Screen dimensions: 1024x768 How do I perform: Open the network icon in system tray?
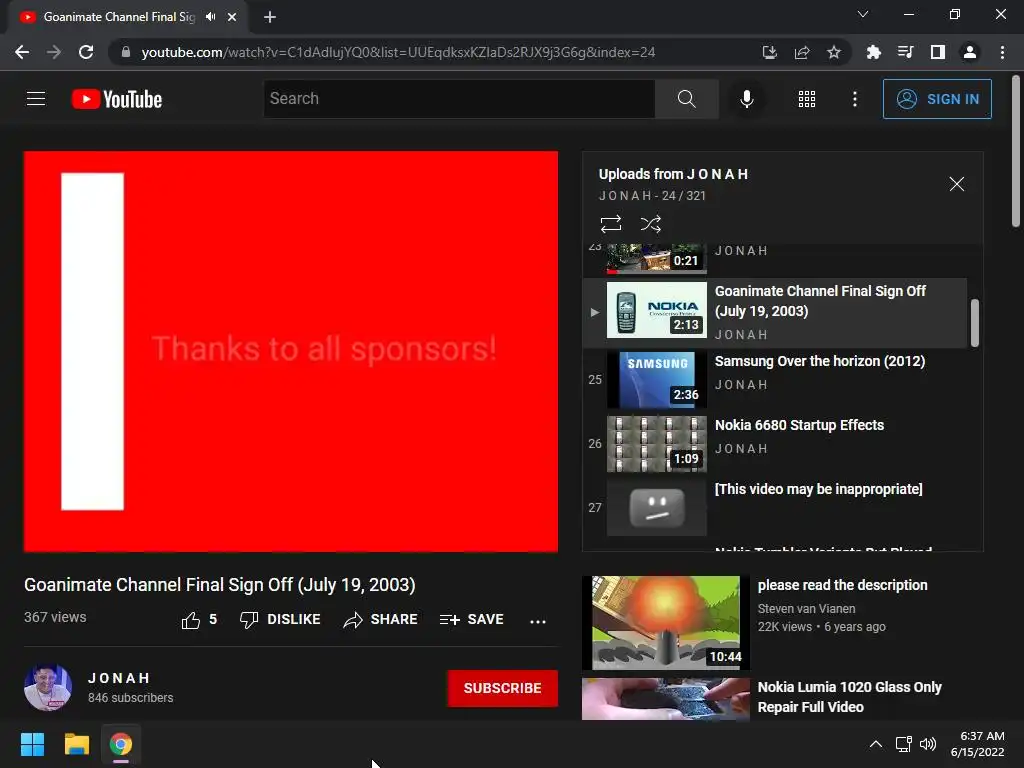pos(904,744)
